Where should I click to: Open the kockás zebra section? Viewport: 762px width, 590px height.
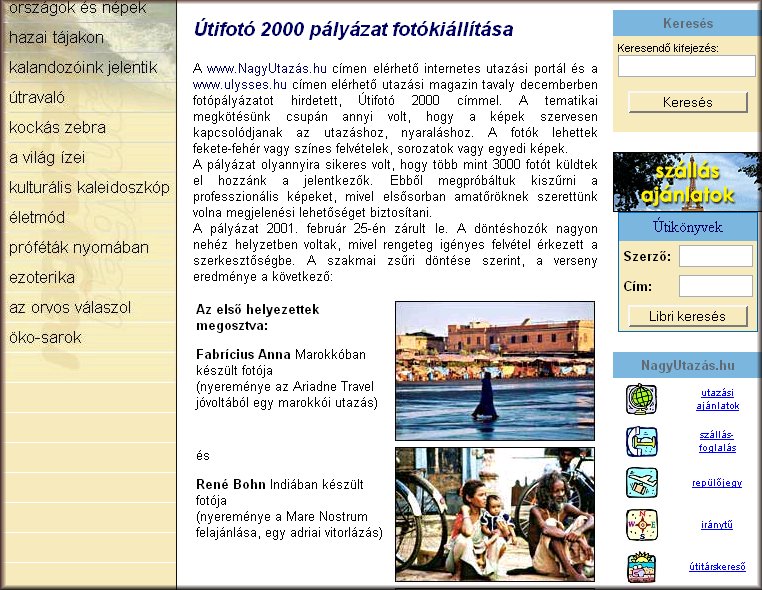pos(57,127)
